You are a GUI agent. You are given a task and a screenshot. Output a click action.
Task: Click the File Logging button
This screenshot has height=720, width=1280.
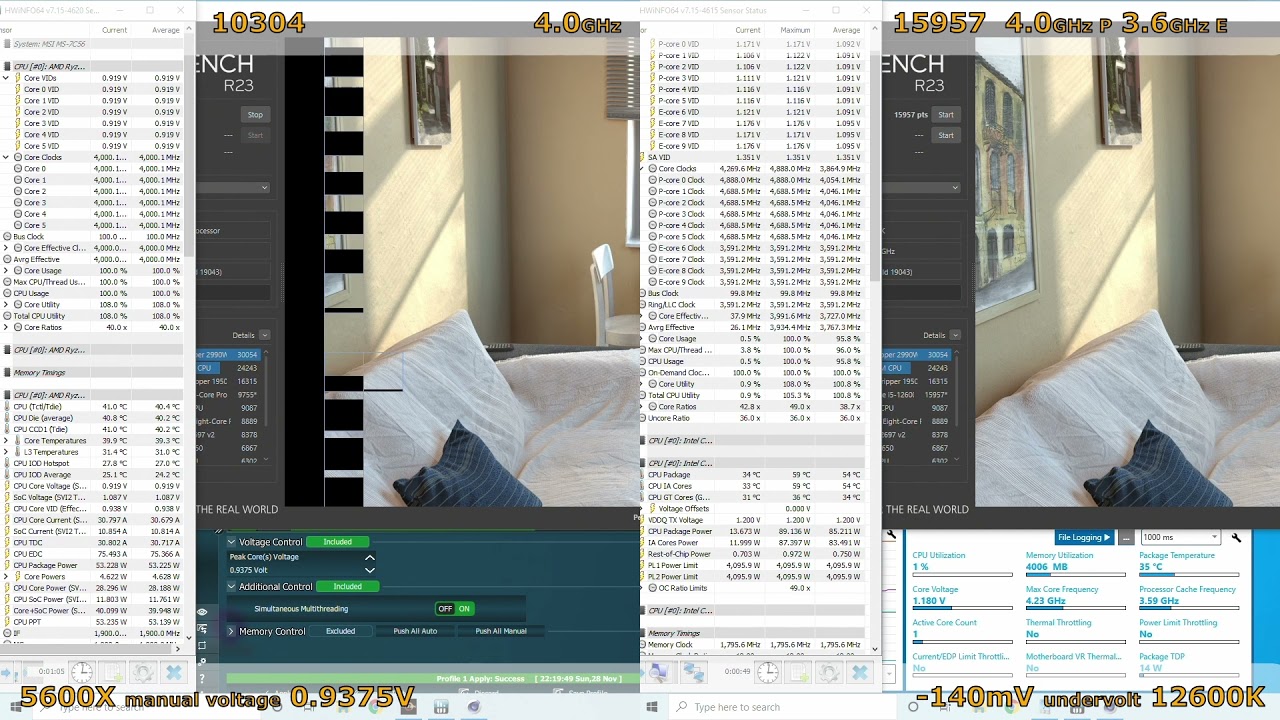click(x=1084, y=537)
